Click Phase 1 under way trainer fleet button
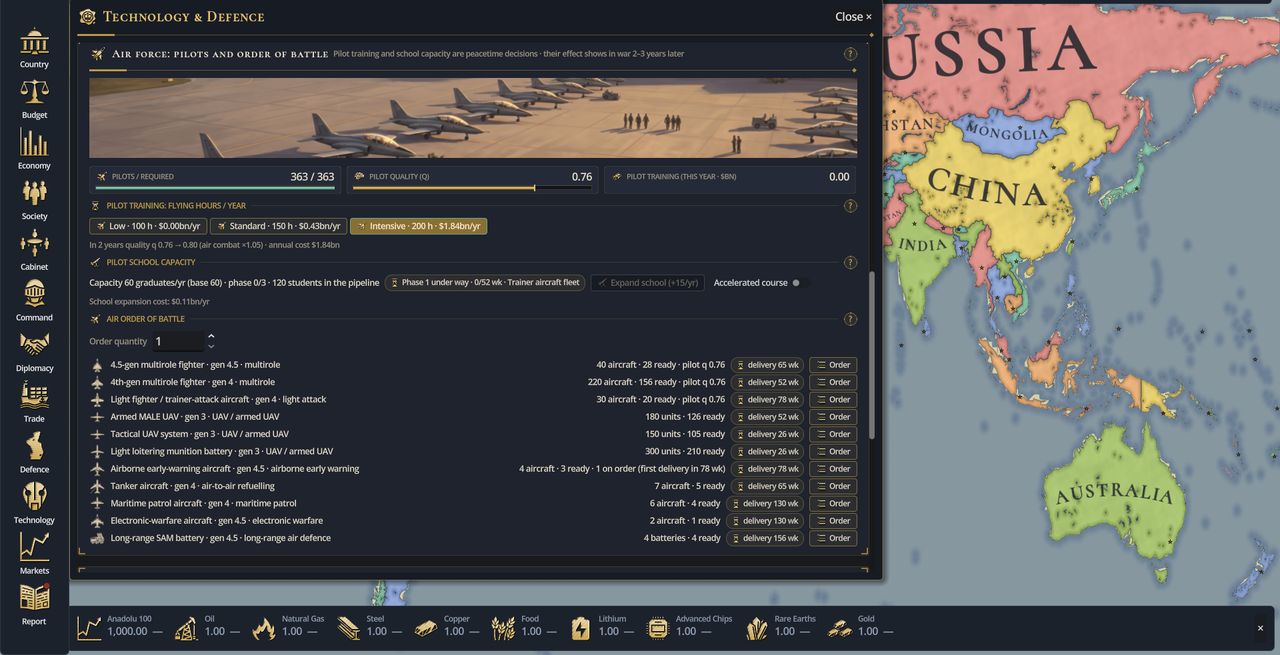1280x655 pixels. [485, 283]
